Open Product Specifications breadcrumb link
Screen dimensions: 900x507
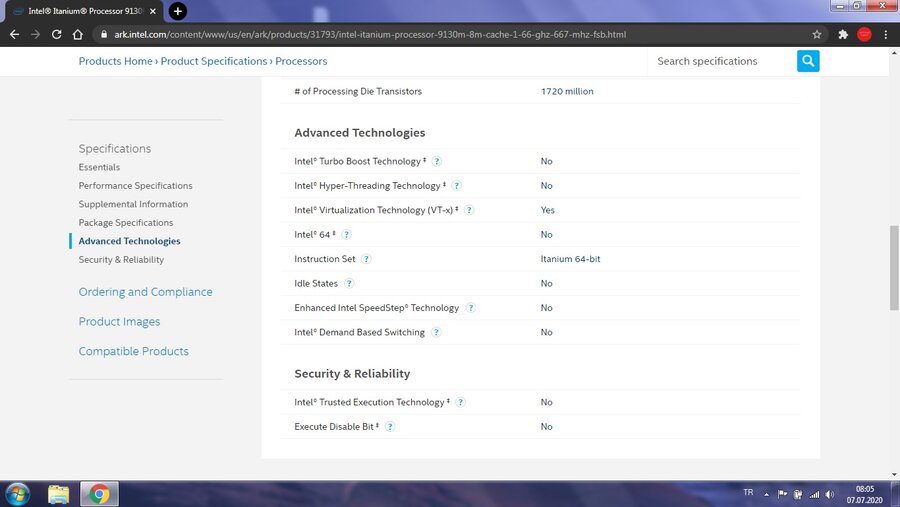[214, 61]
